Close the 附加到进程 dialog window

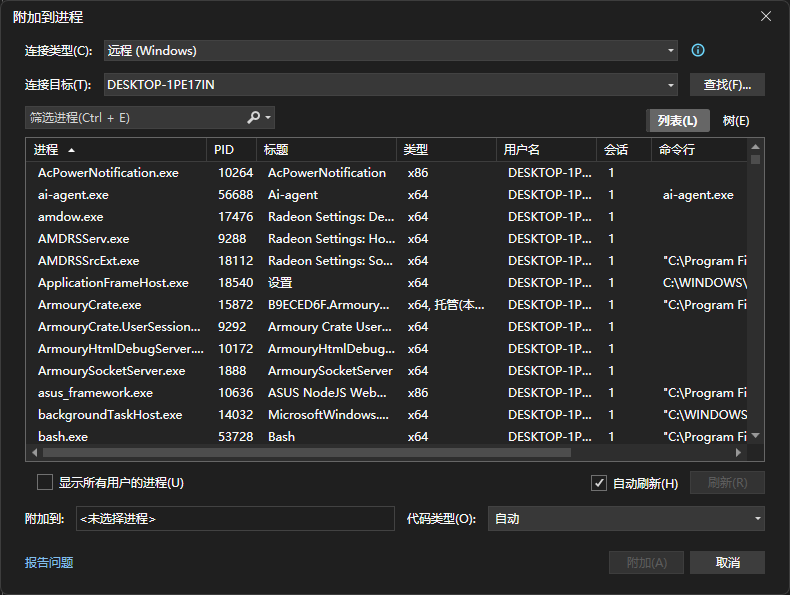pos(766,17)
